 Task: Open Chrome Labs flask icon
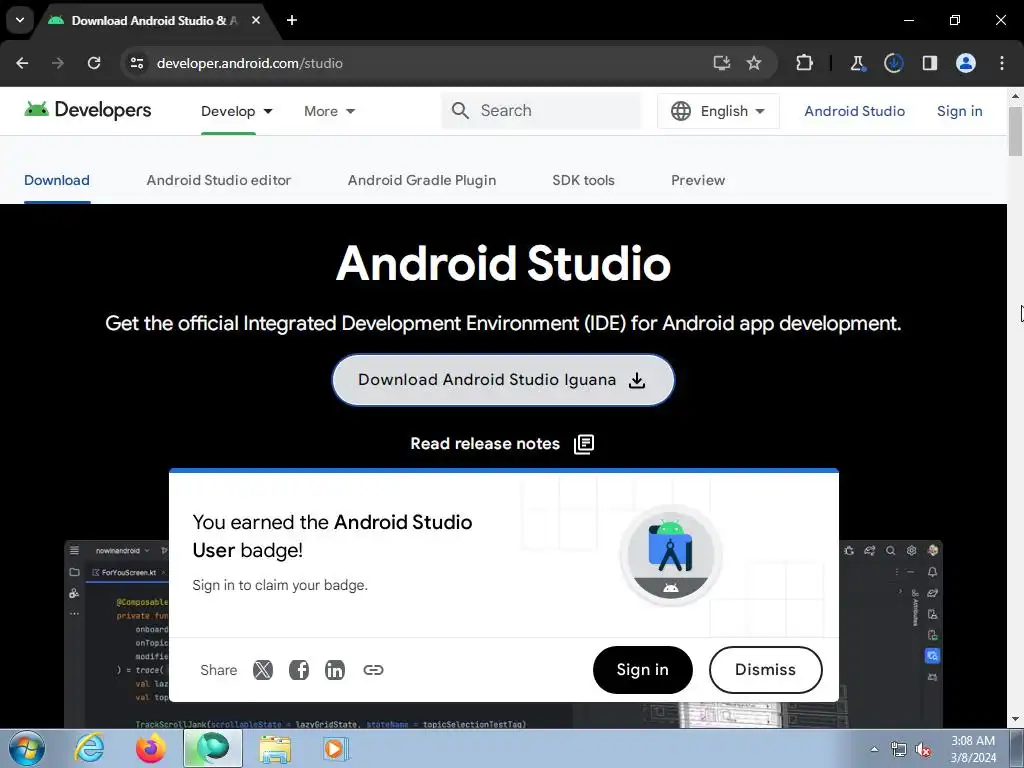tap(857, 63)
